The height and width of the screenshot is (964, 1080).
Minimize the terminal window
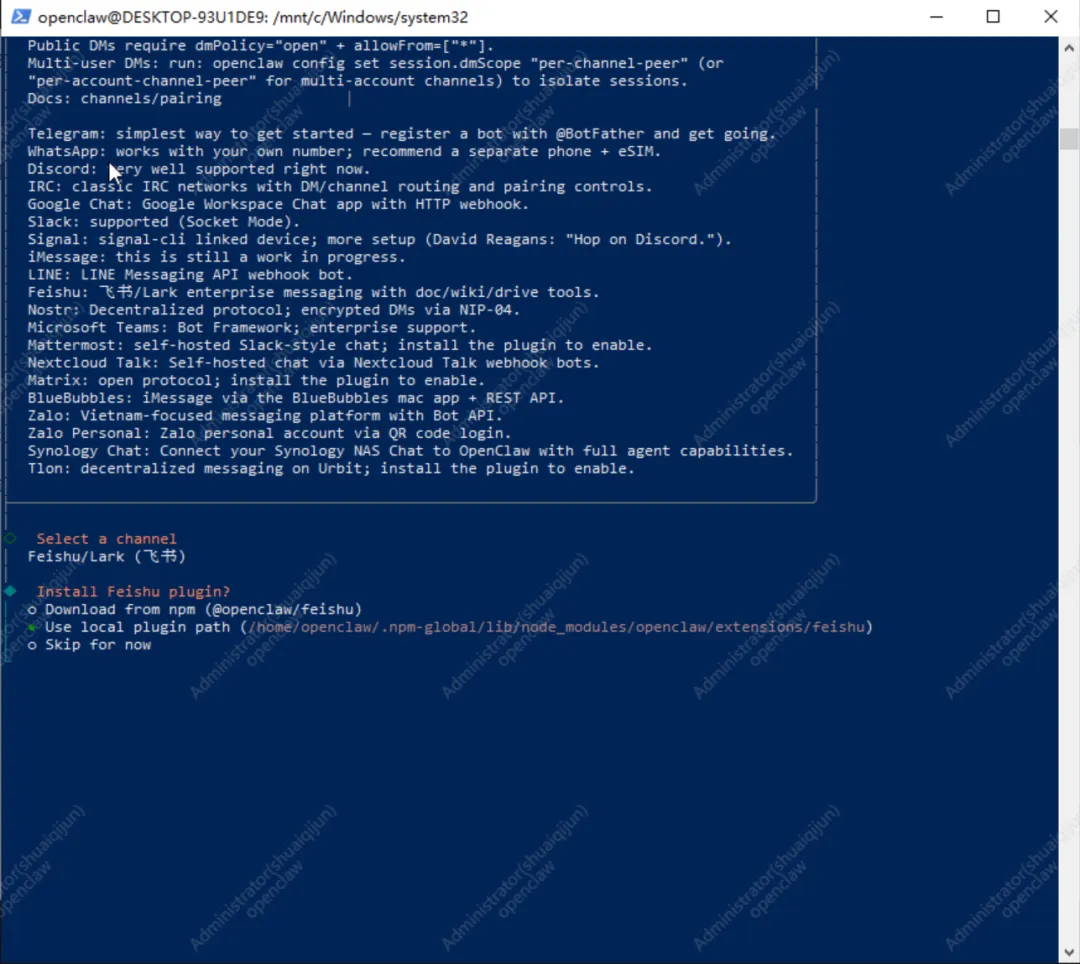pyautogui.click(x=936, y=17)
